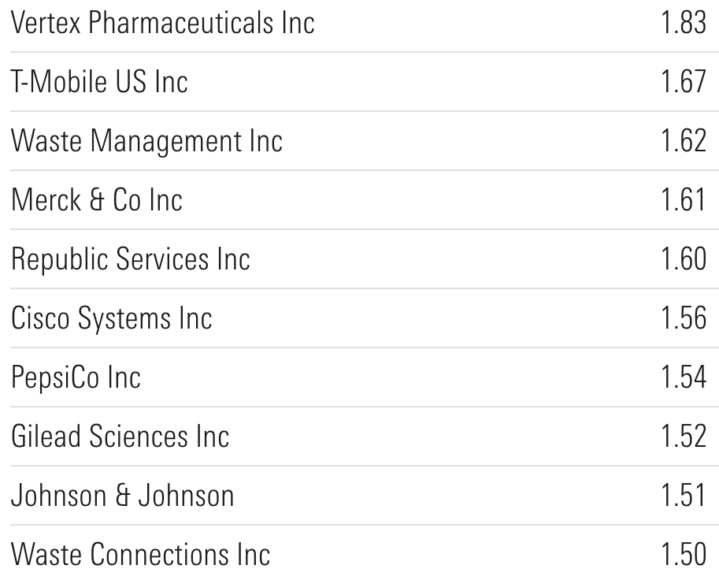
Task: Click the Gilead Sciences Inc name
Action: pos(120,436)
